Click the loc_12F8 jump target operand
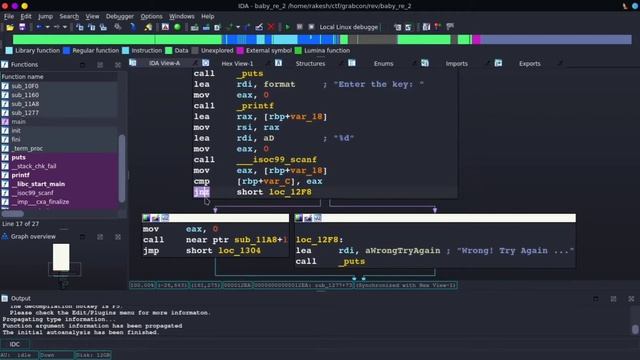The image size is (640, 360). coord(290,192)
